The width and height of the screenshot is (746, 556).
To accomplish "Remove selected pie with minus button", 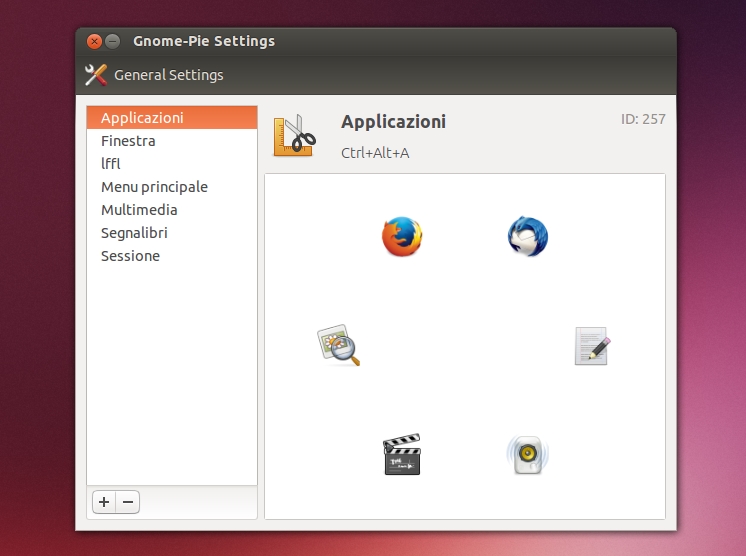I will pyautogui.click(x=128, y=502).
